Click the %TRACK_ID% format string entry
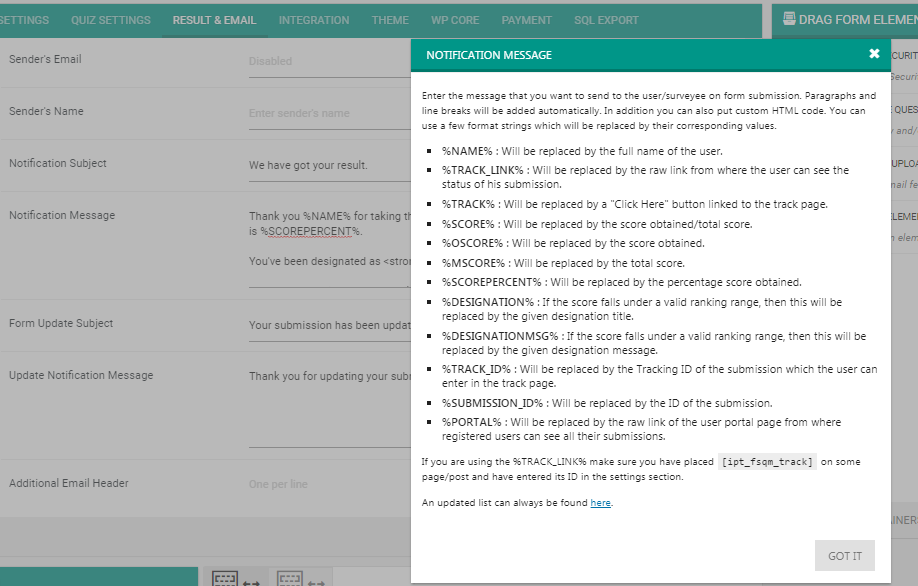Screen dimensions: 918x586 [x=659, y=376]
